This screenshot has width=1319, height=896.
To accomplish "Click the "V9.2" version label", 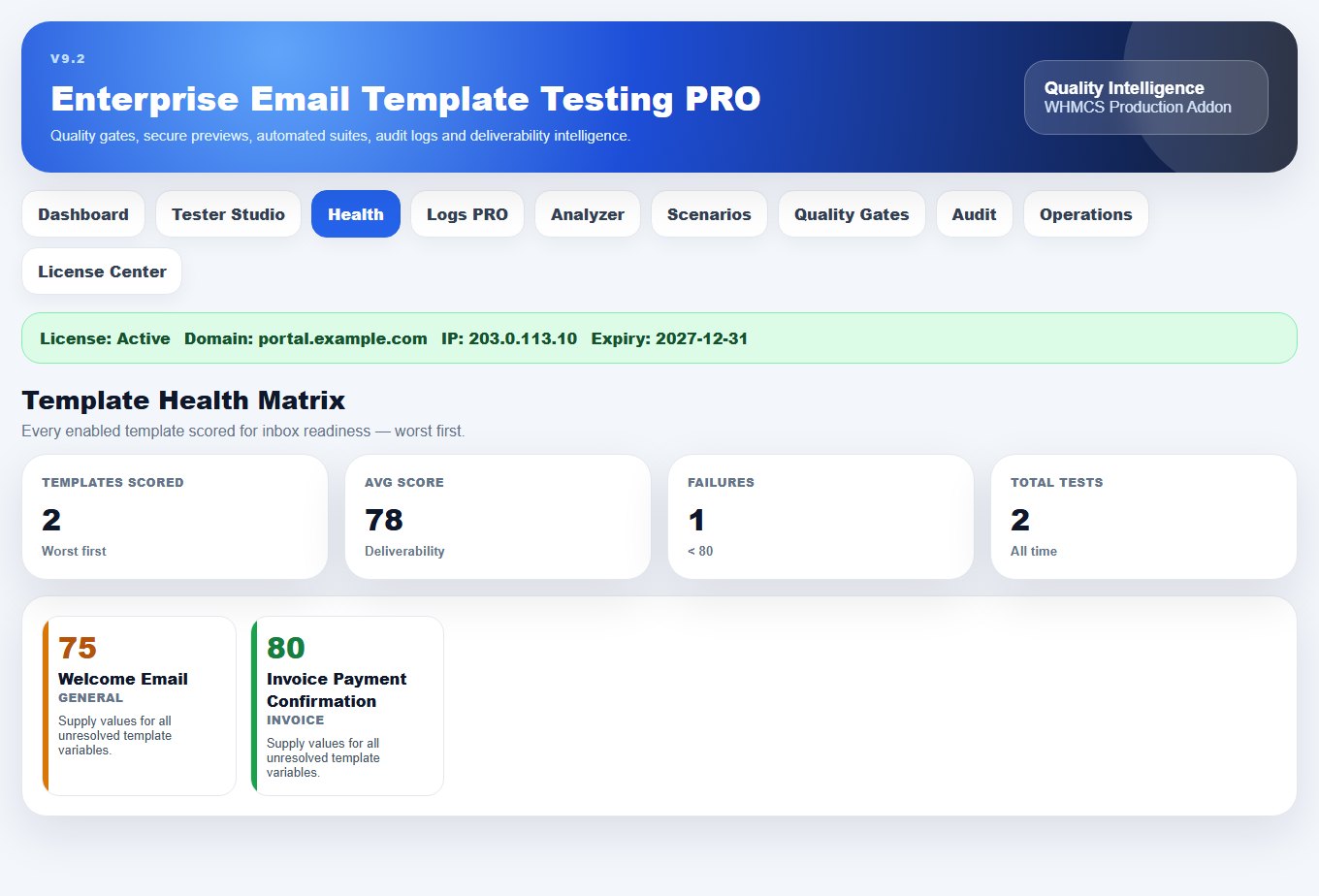I will point(68,59).
